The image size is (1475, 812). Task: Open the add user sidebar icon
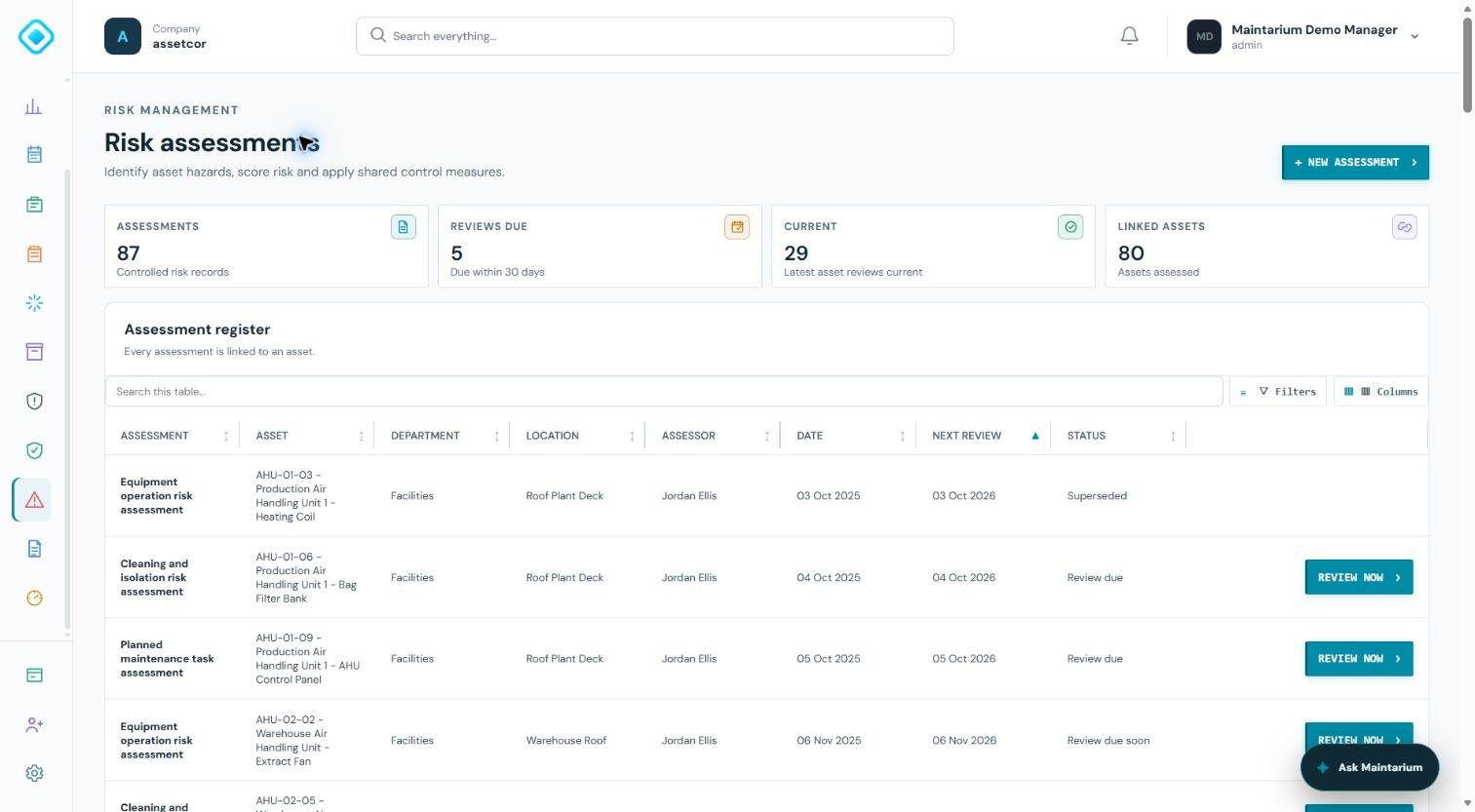34,724
